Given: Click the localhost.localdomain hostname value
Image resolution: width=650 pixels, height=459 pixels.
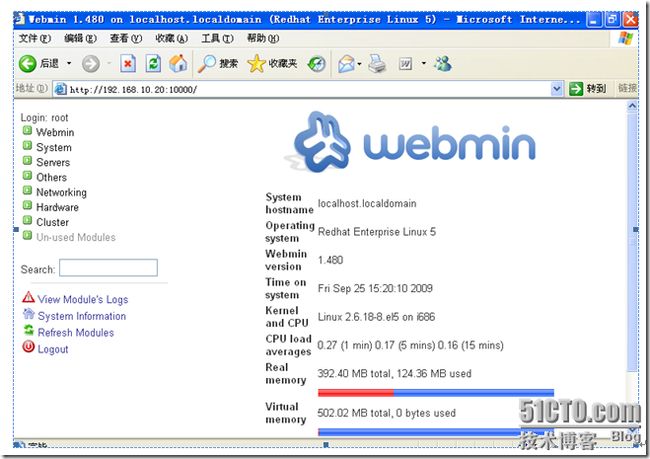Looking at the screenshot, I should pyautogui.click(x=367, y=203).
